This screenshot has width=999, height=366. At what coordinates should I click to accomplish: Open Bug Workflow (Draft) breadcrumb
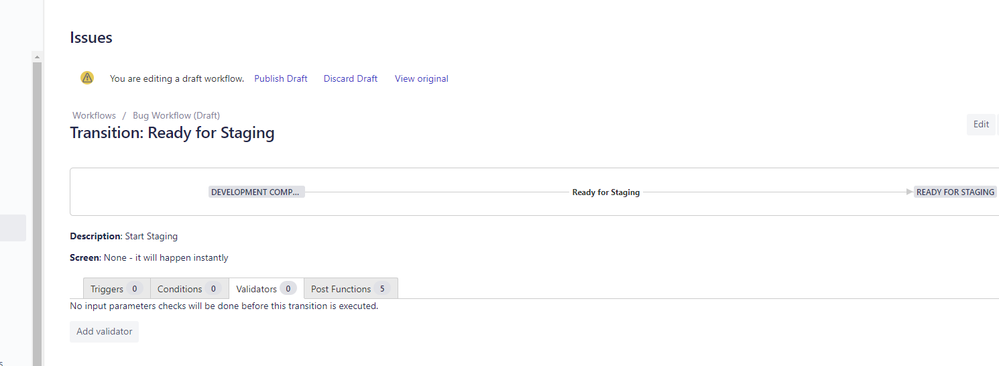pos(176,115)
